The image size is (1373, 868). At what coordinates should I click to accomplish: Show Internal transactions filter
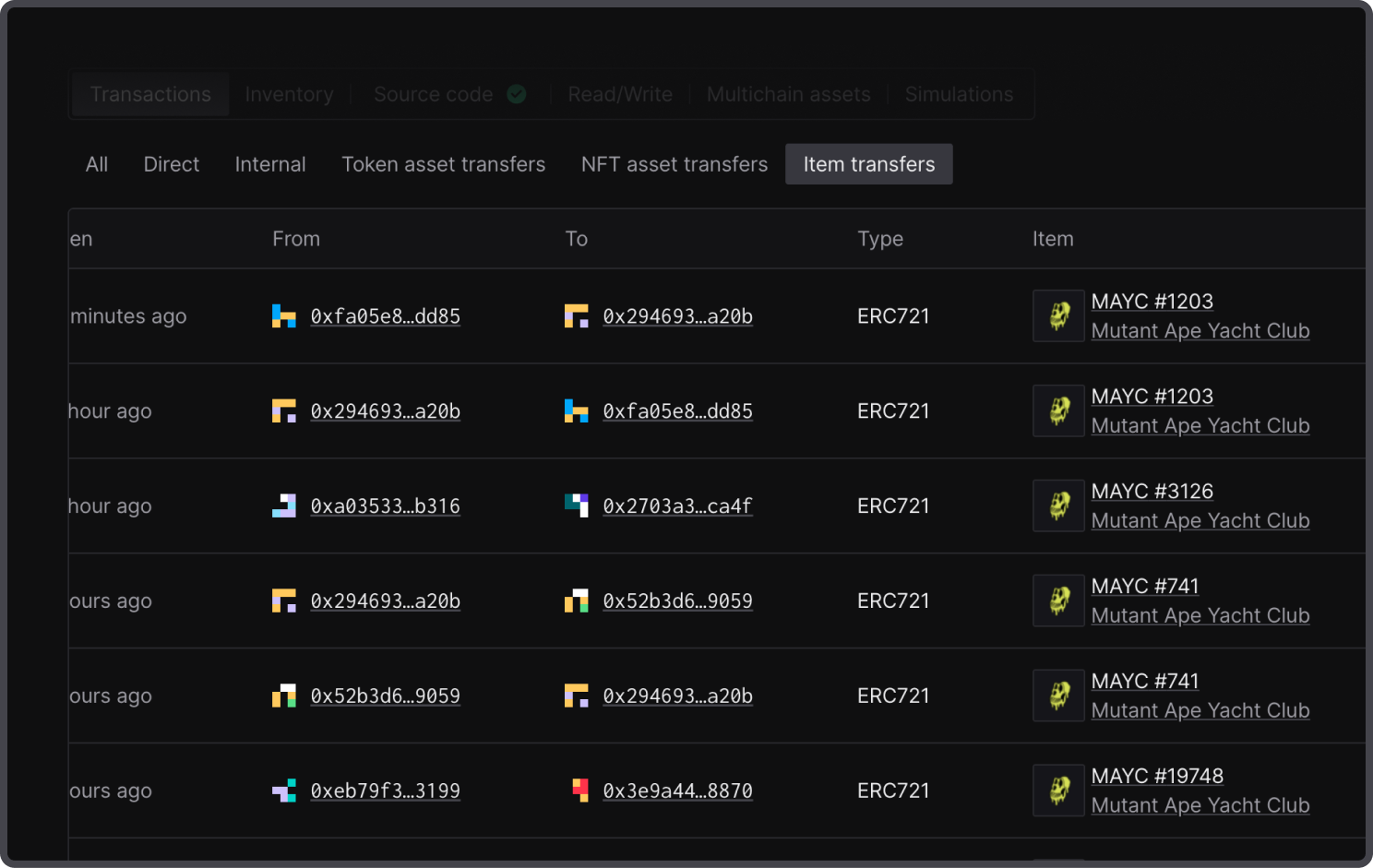pyautogui.click(x=269, y=164)
